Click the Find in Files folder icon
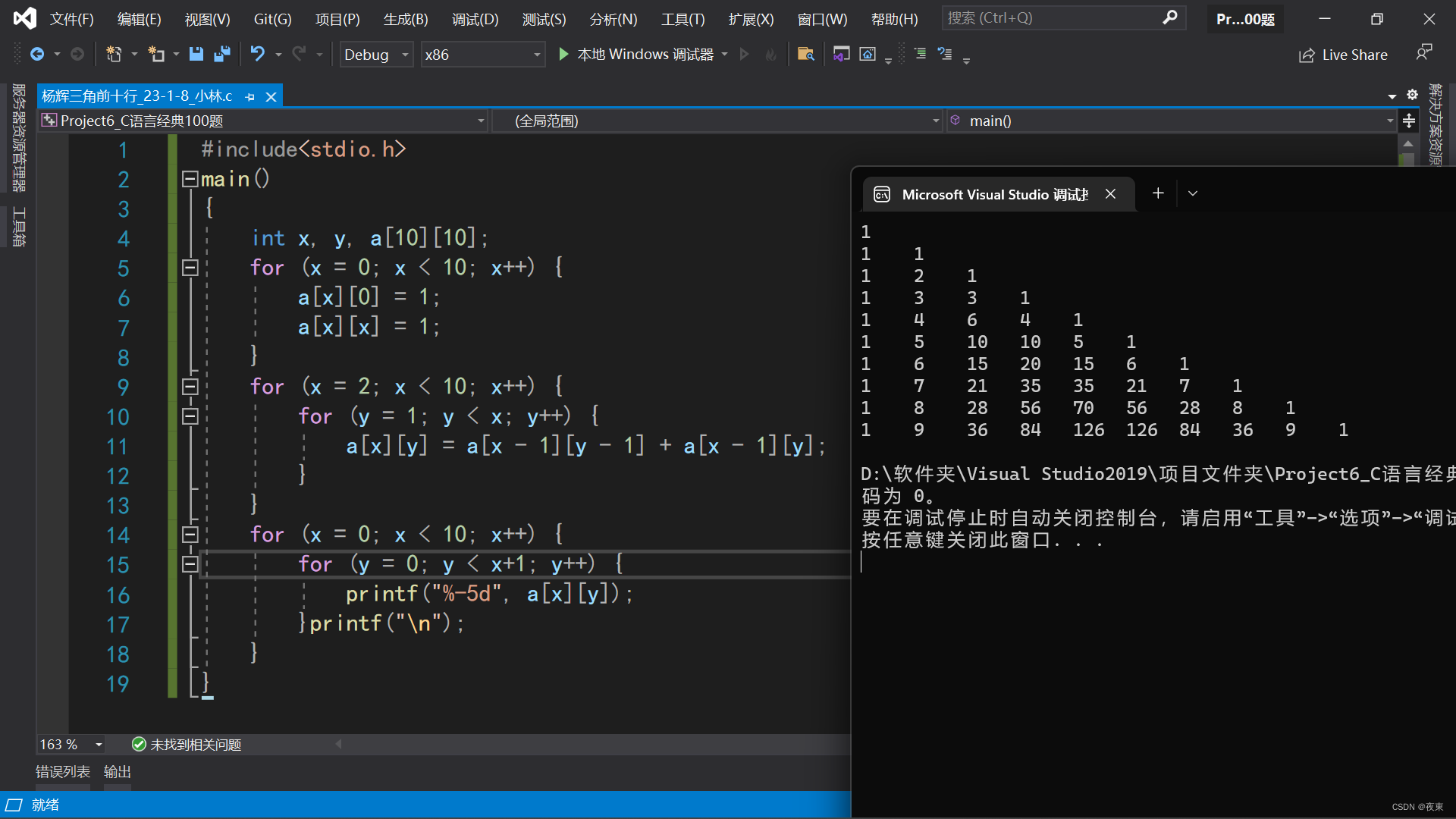 click(805, 54)
